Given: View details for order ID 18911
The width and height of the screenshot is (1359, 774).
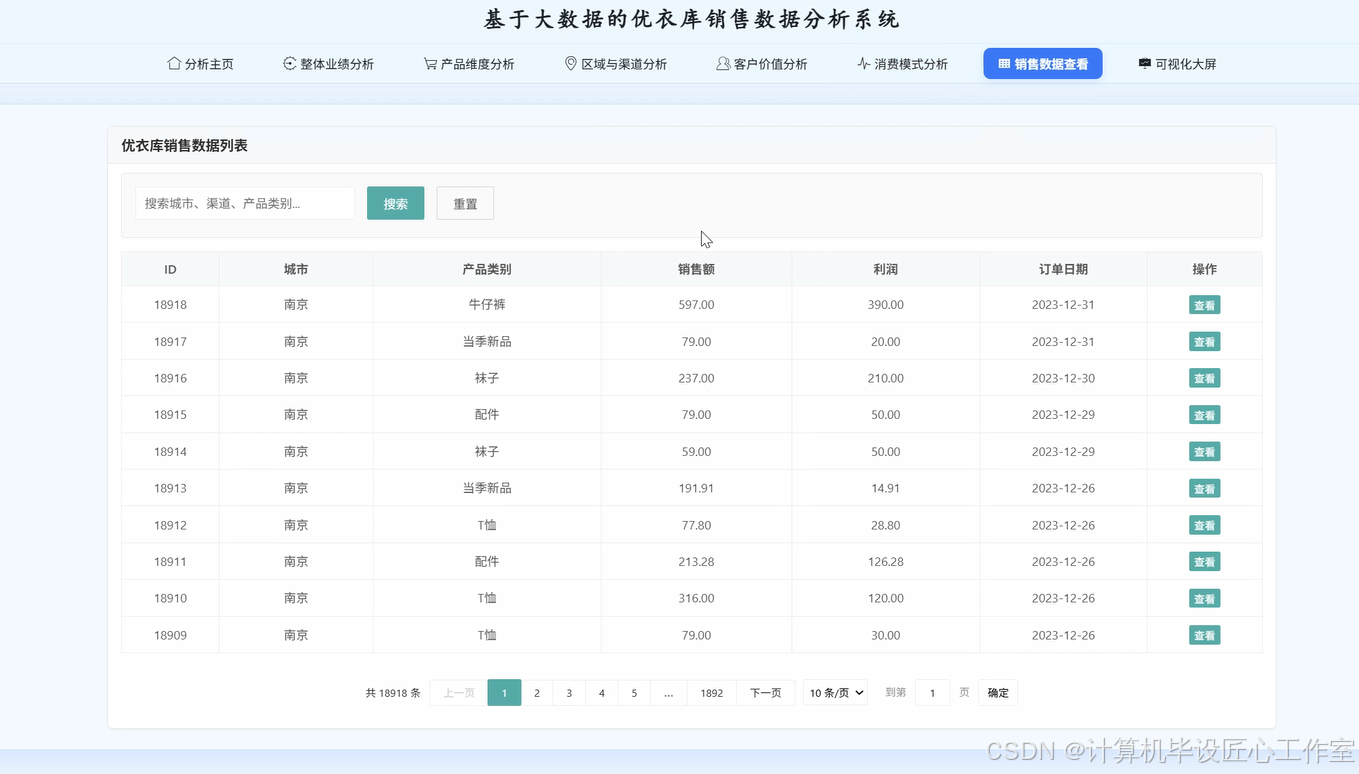Looking at the screenshot, I should 1204,562.
